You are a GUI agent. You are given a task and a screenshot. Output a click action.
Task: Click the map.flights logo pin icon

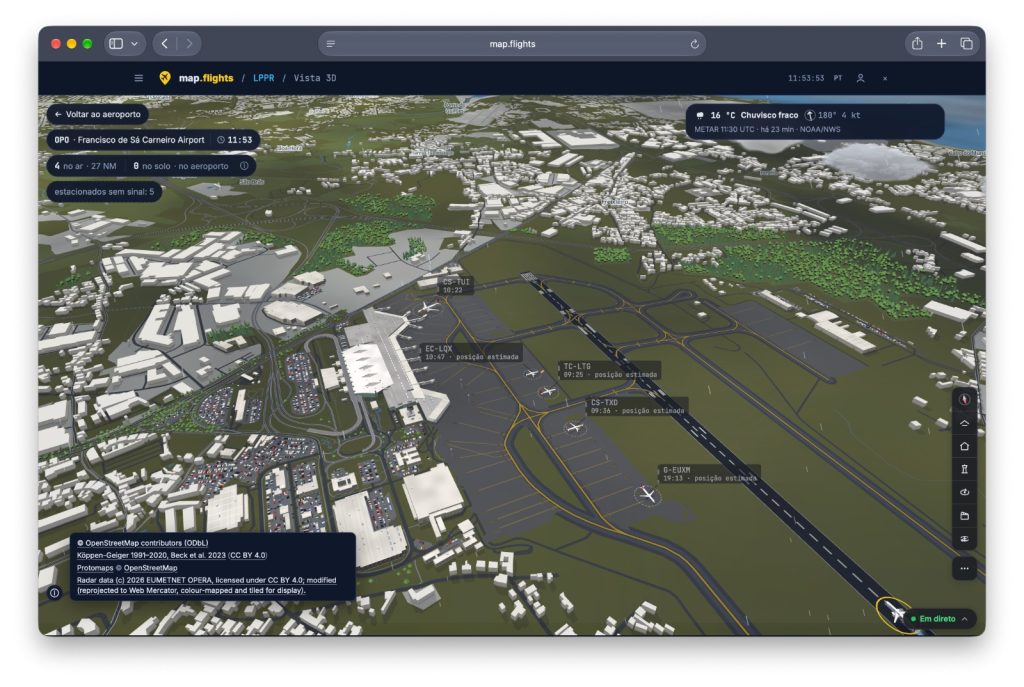click(x=165, y=78)
